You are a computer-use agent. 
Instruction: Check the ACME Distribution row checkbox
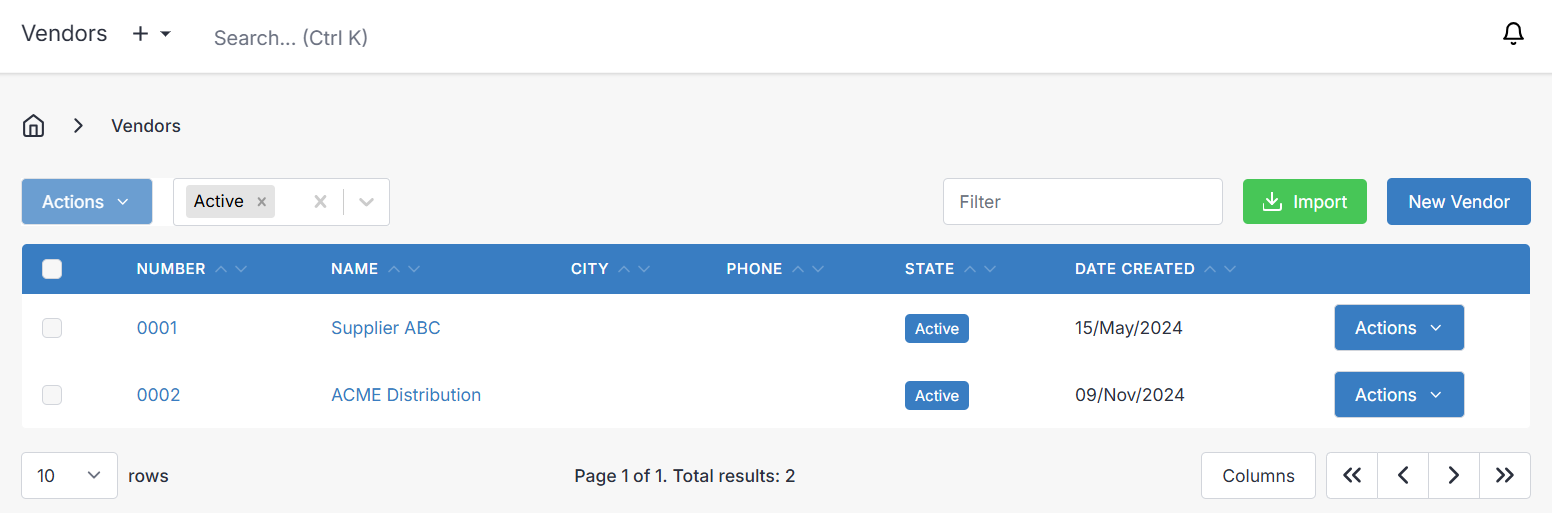tap(52, 395)
